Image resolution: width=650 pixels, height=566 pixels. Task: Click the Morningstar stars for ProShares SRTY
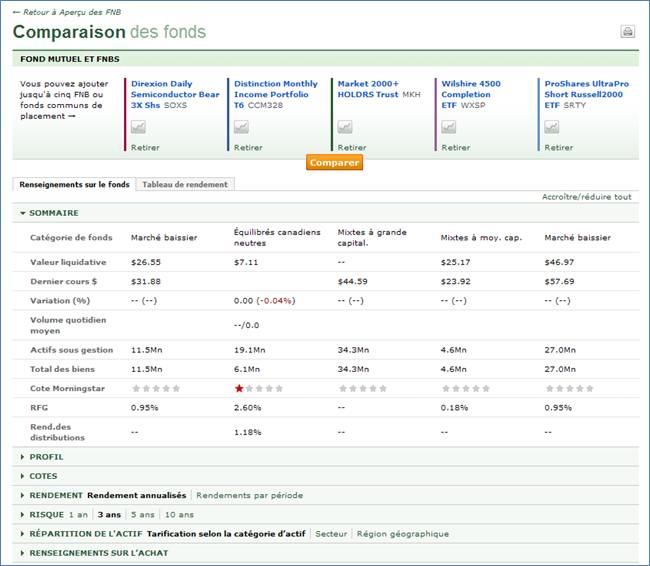click(x=570, y=389)
